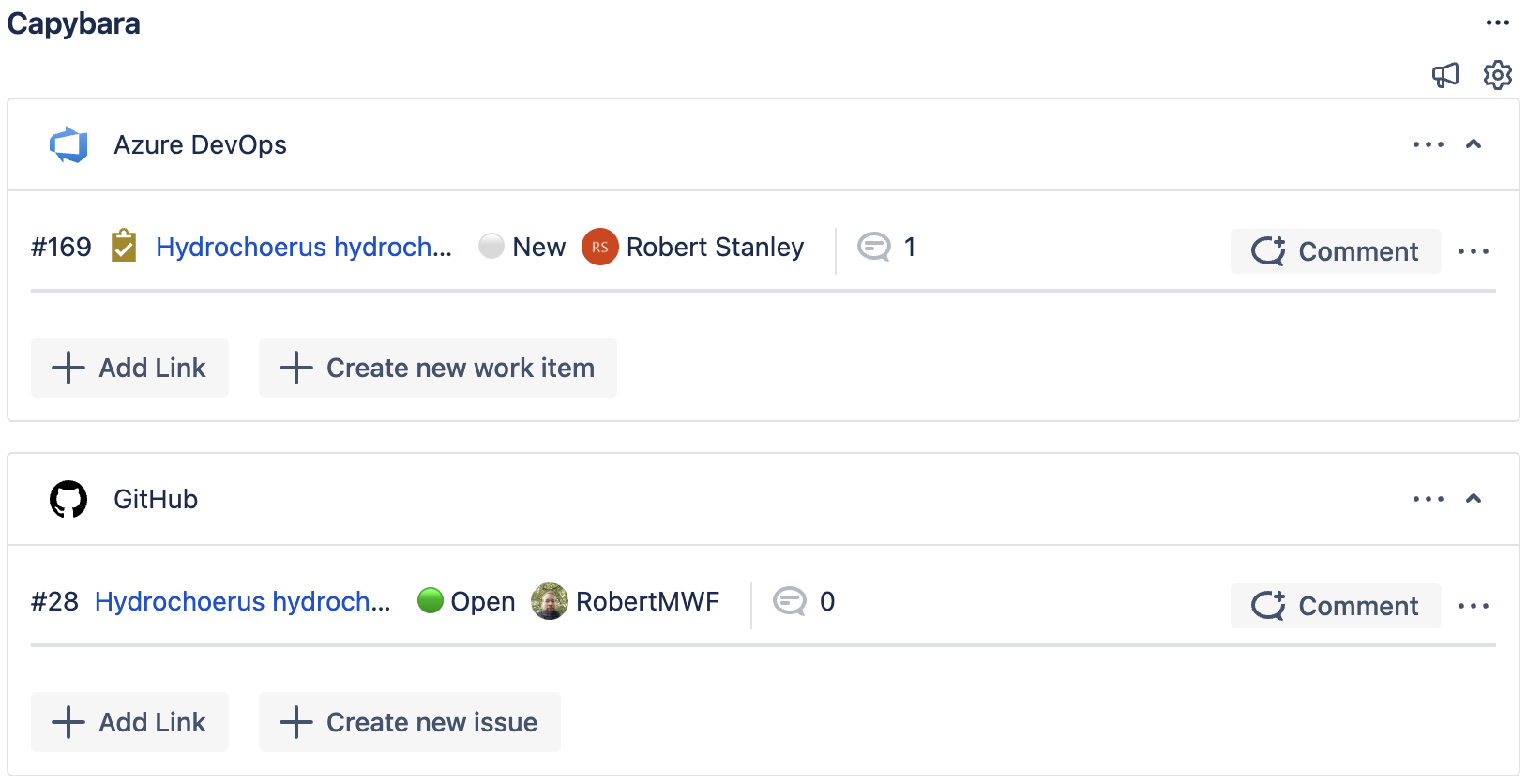Click the GitHub octocat logo icon
Image resolution: width=1527 pixels, height=784 pixels.
click(x=68, y=500)
